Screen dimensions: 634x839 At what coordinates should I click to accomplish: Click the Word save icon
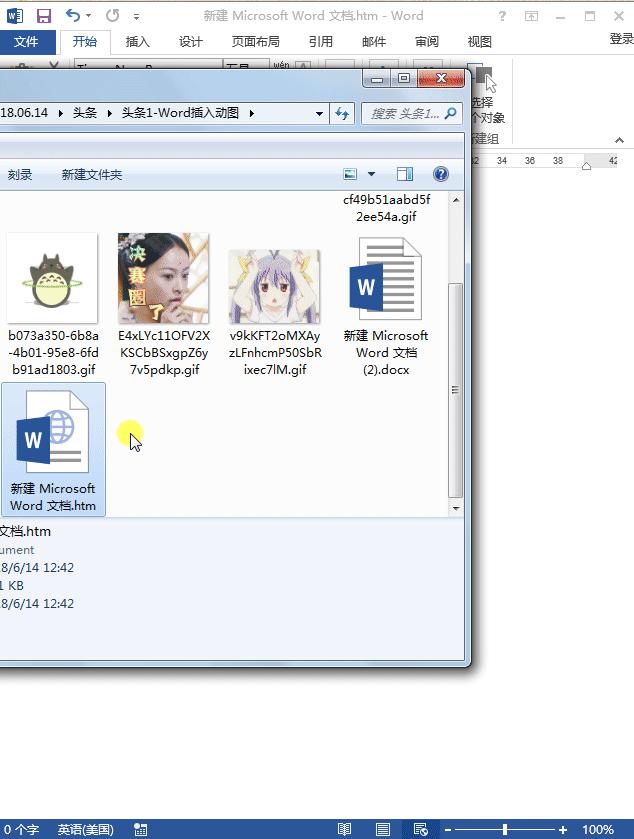(x=44, y=16)
